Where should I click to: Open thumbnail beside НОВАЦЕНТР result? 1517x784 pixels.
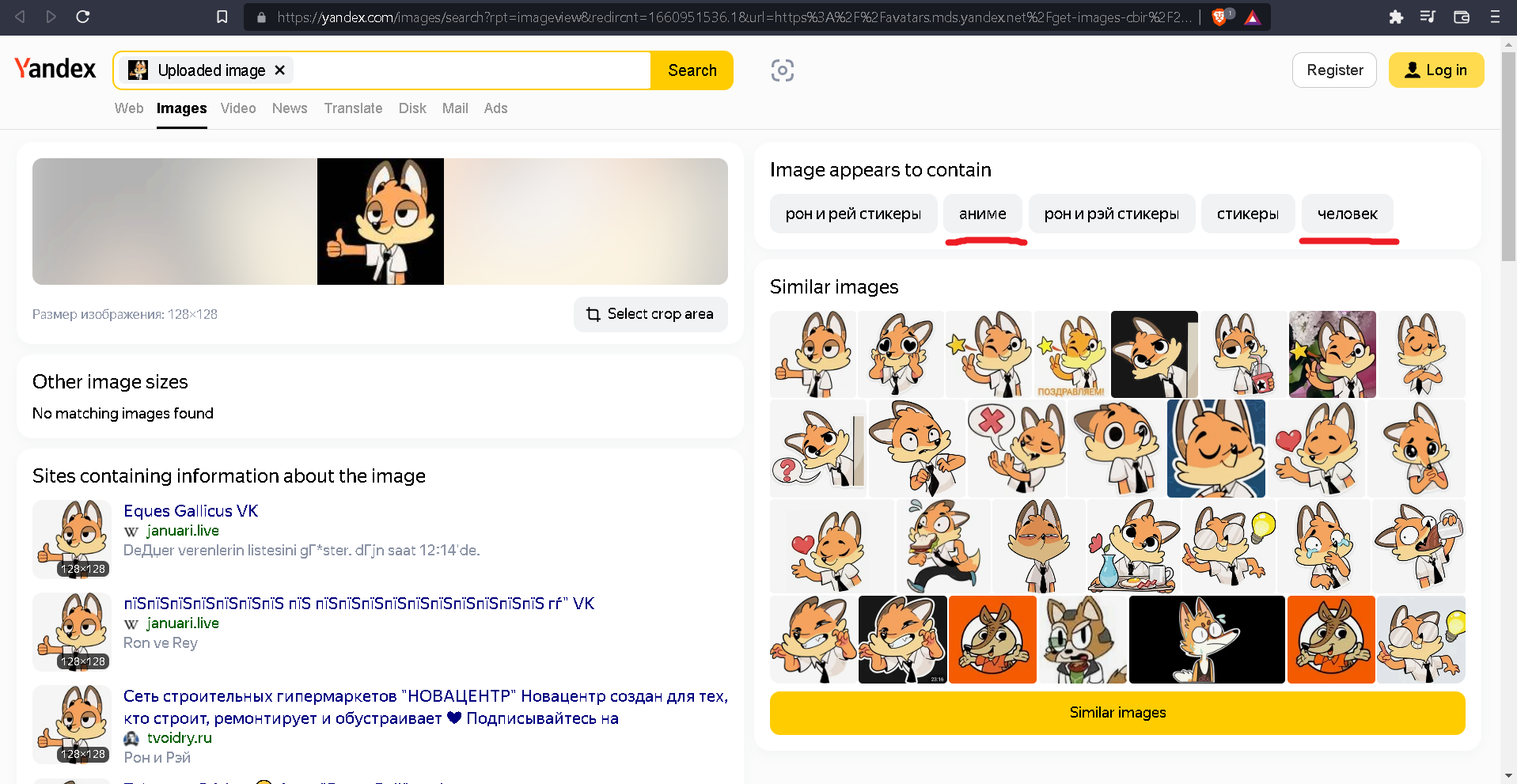pyautogui.click(x=72, y=725)
